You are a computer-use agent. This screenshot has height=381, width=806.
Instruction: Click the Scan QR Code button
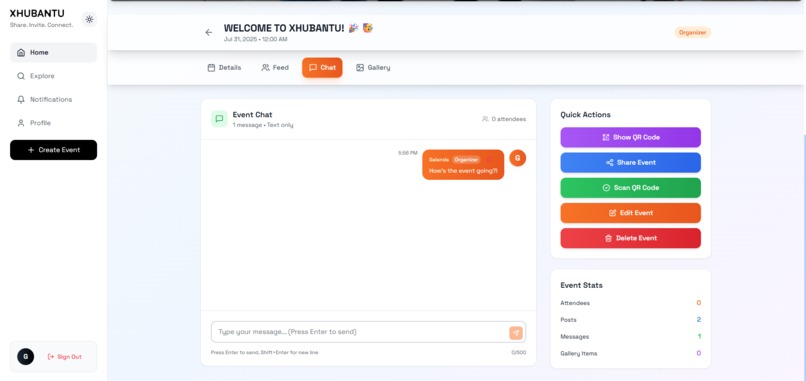pos(630,188)
